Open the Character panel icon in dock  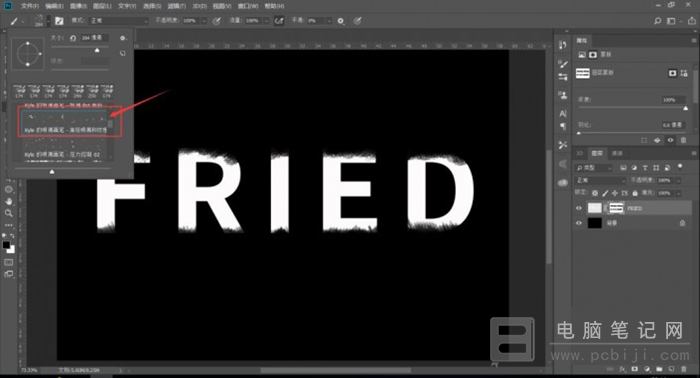(562, 113)
